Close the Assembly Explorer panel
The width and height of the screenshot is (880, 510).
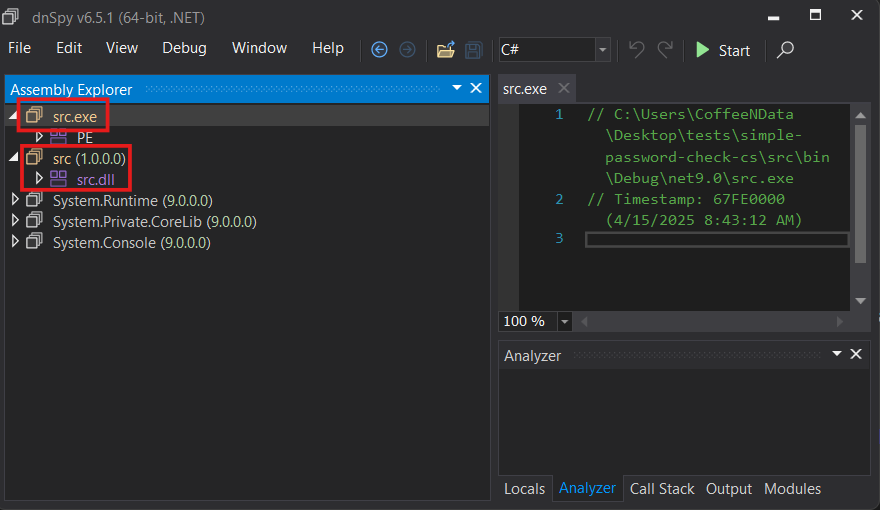[476, 88]
